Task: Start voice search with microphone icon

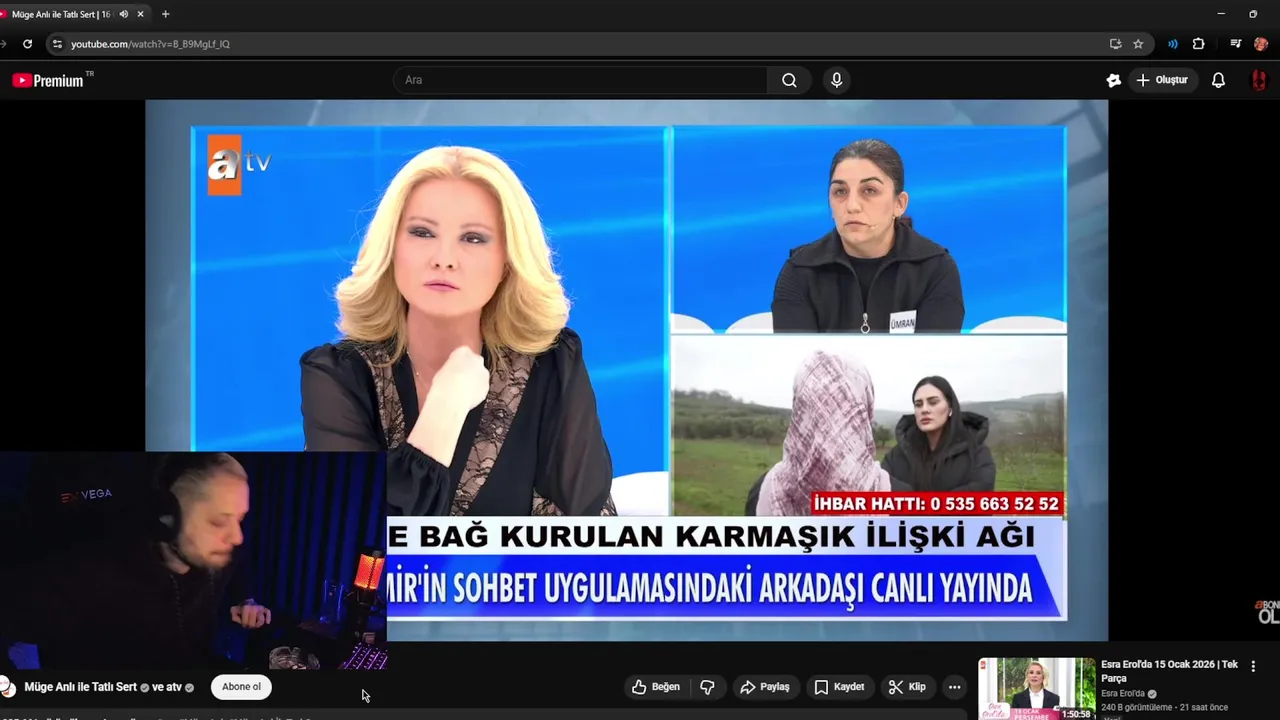Action: [837, 80]
